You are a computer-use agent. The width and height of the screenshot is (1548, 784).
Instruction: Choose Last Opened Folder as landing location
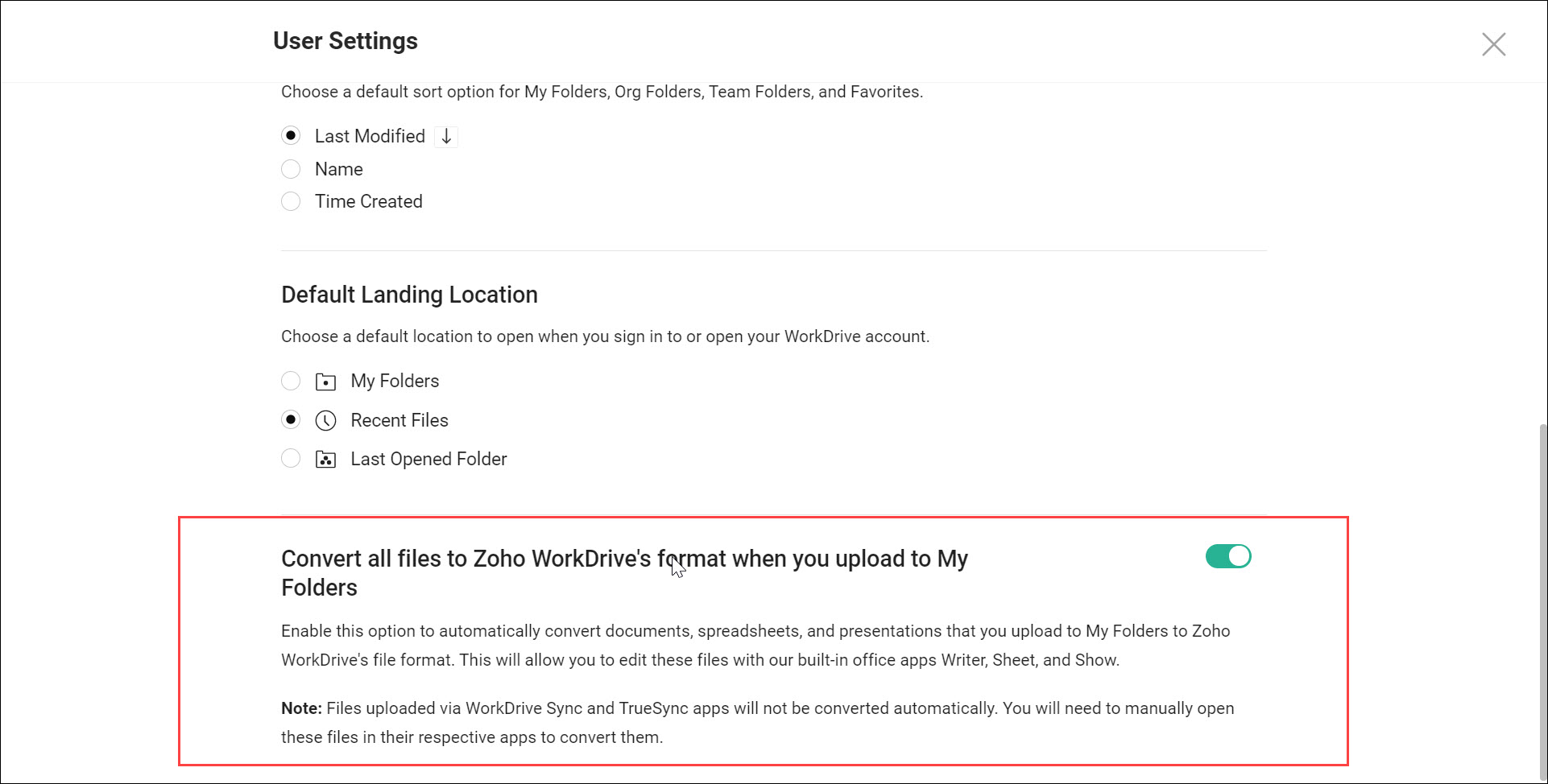click(x=291, y=458)
